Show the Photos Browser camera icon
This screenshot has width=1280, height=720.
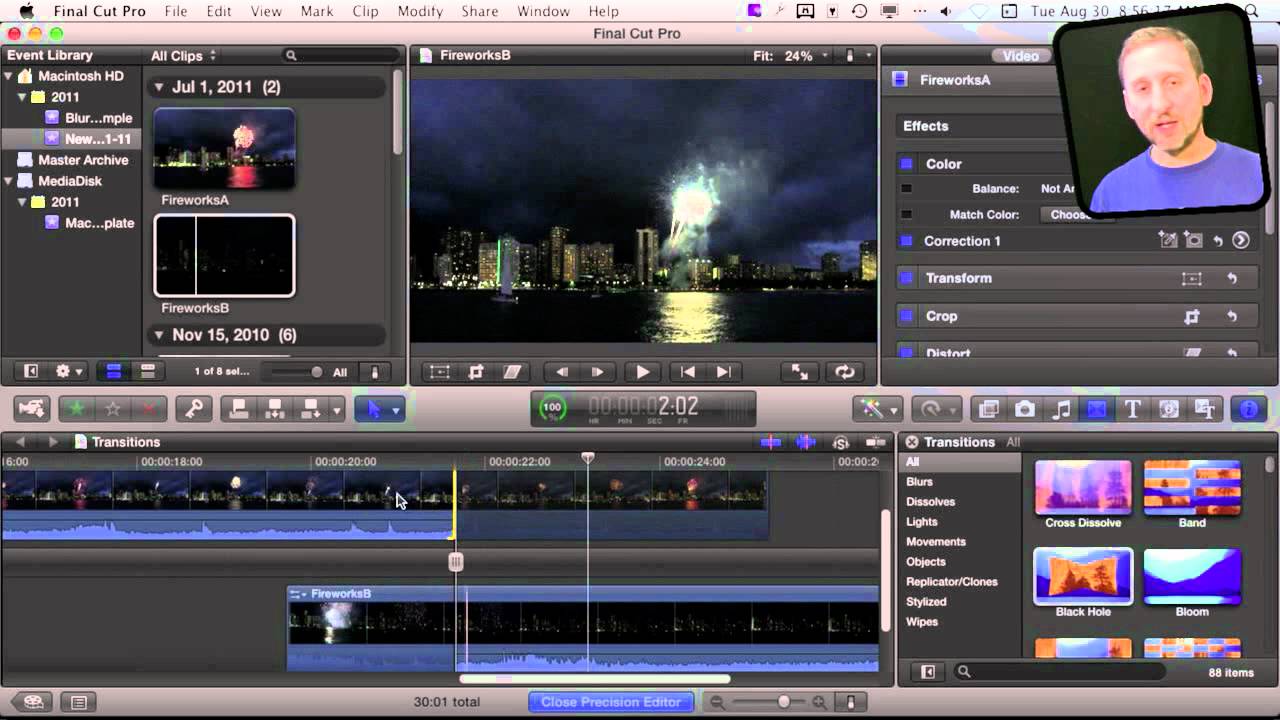[1025, 409]
